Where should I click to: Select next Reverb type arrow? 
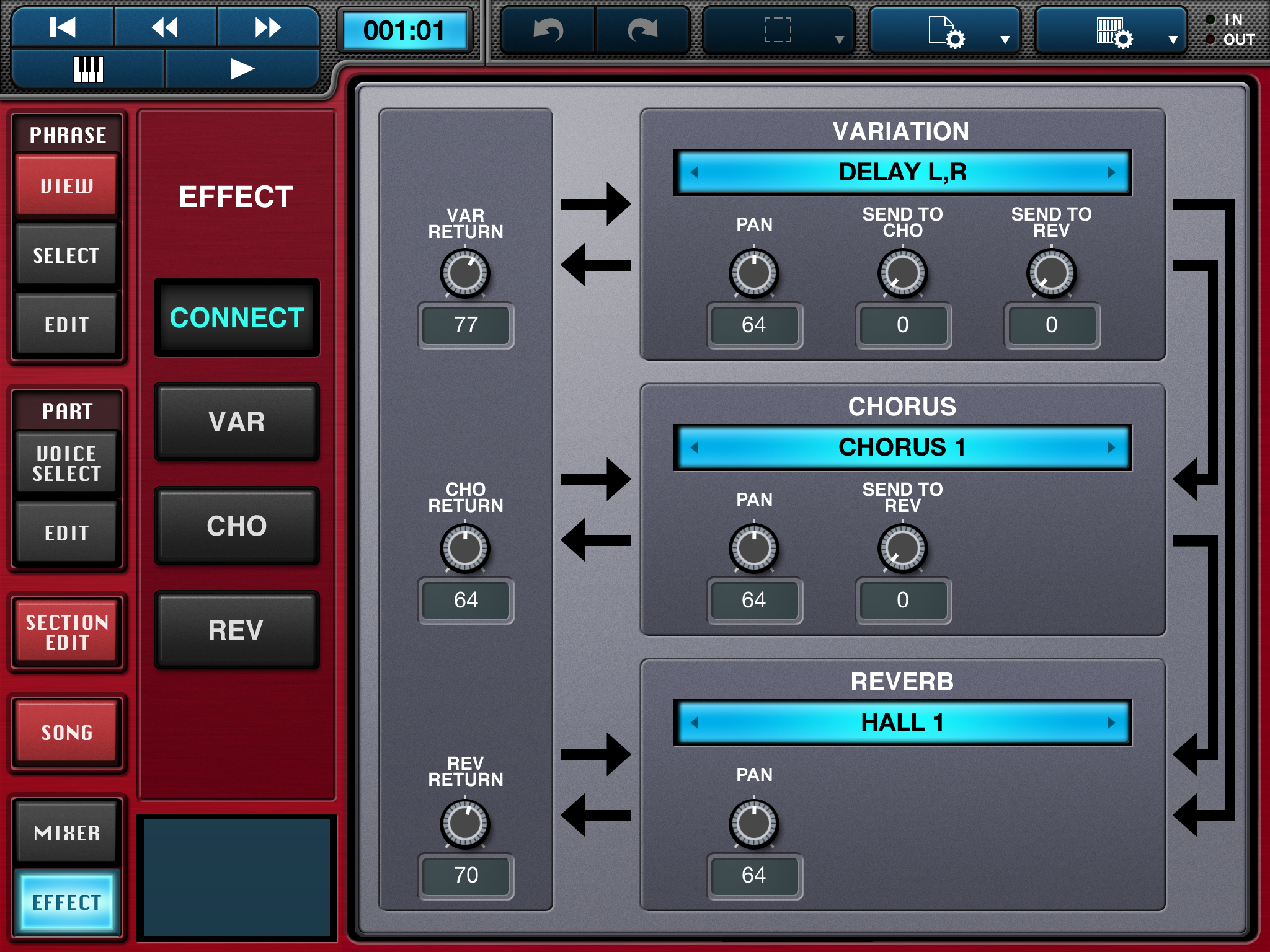[x=1111, y=723]
